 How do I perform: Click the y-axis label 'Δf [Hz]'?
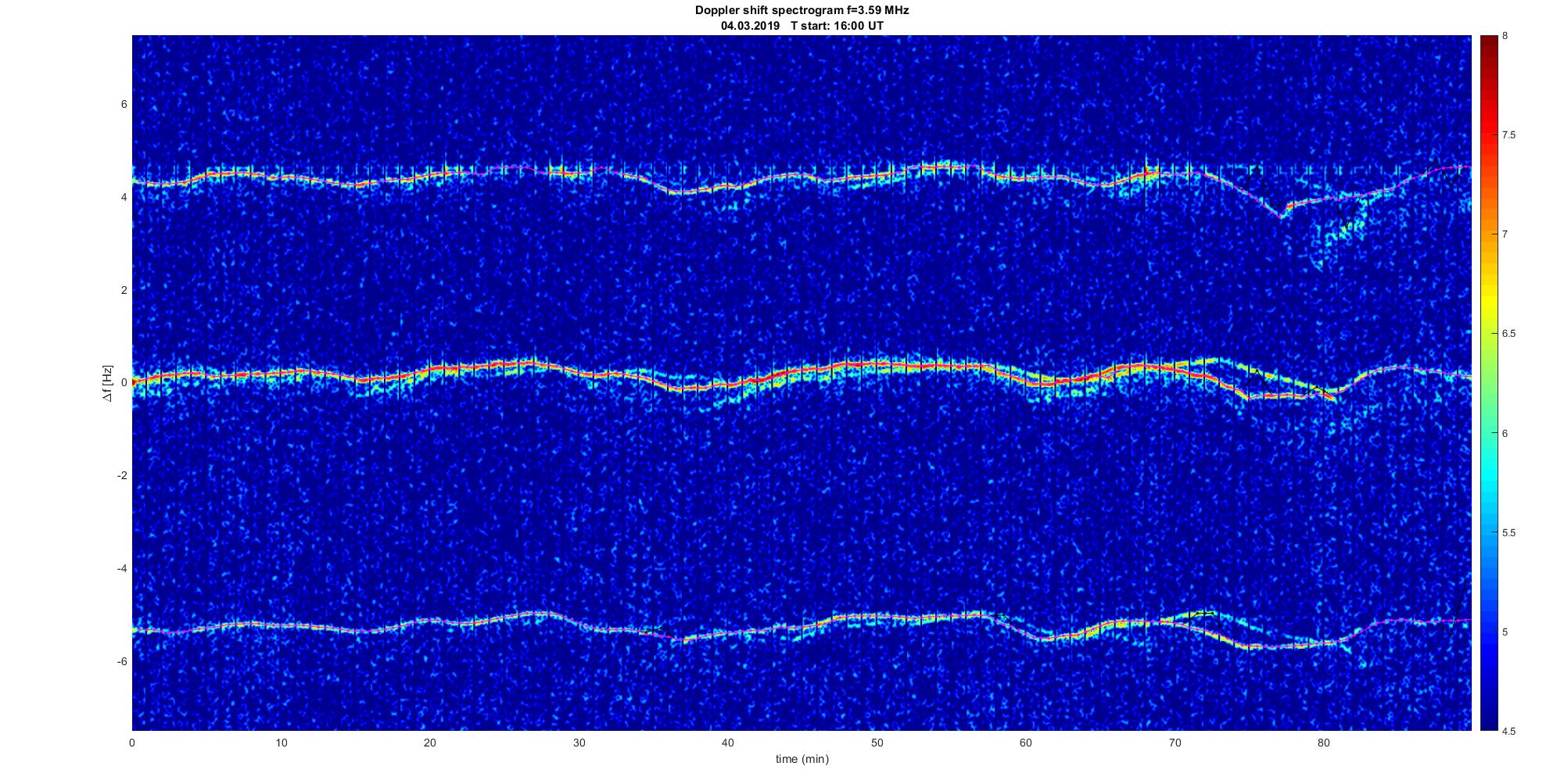coord(108,383)
